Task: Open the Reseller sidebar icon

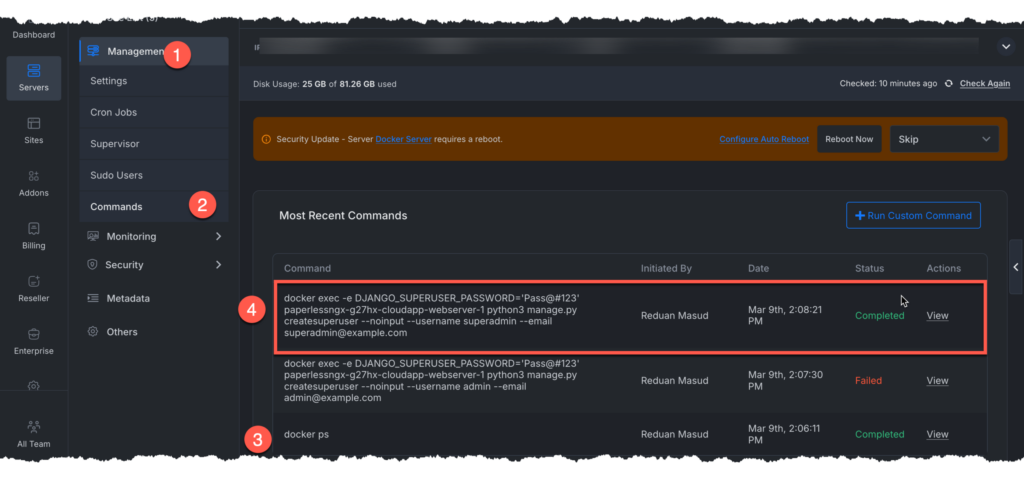Action: [x=33, y=282]
